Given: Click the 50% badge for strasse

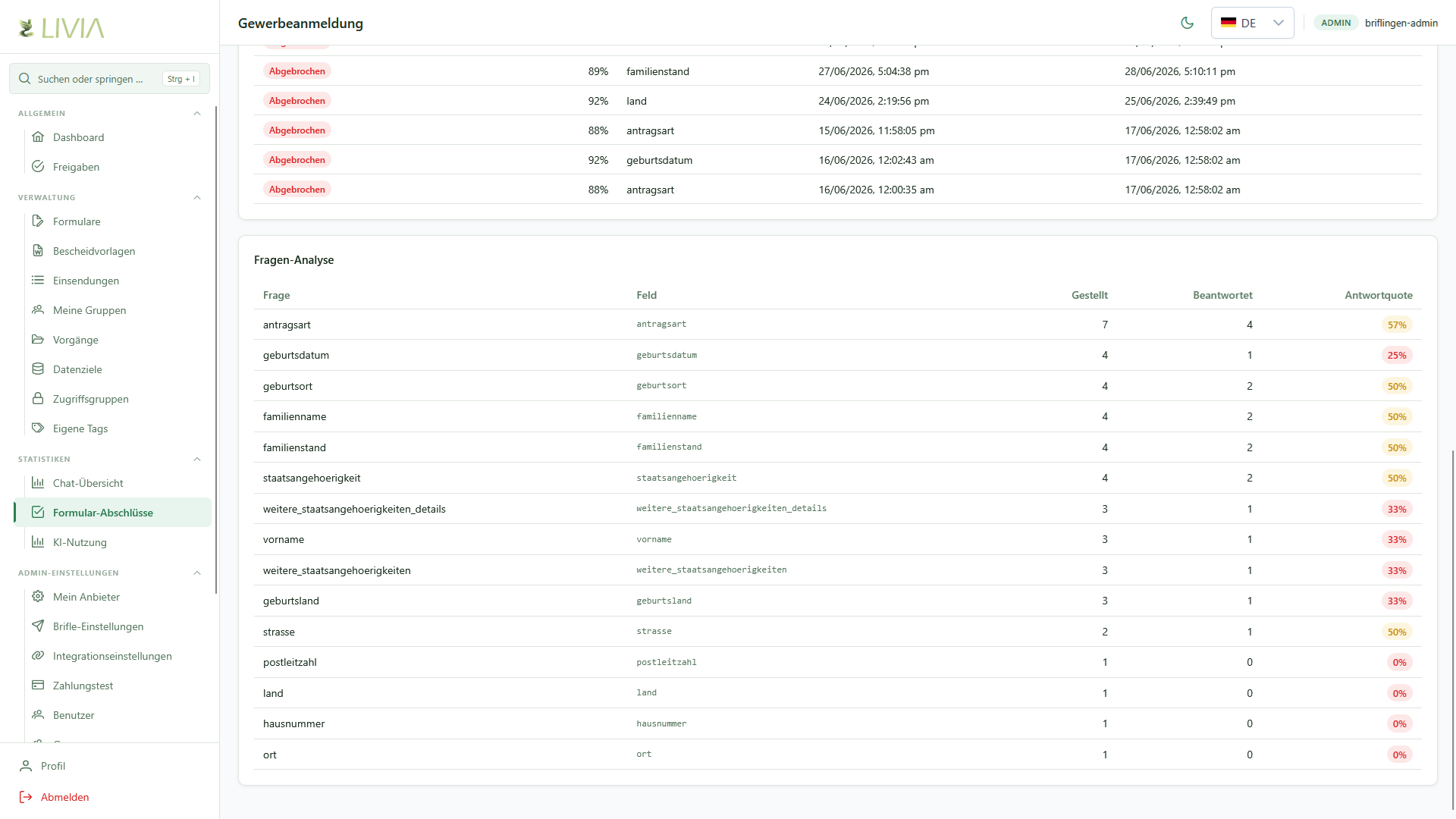Looking at the screenshot, I should pos(1397,632).
